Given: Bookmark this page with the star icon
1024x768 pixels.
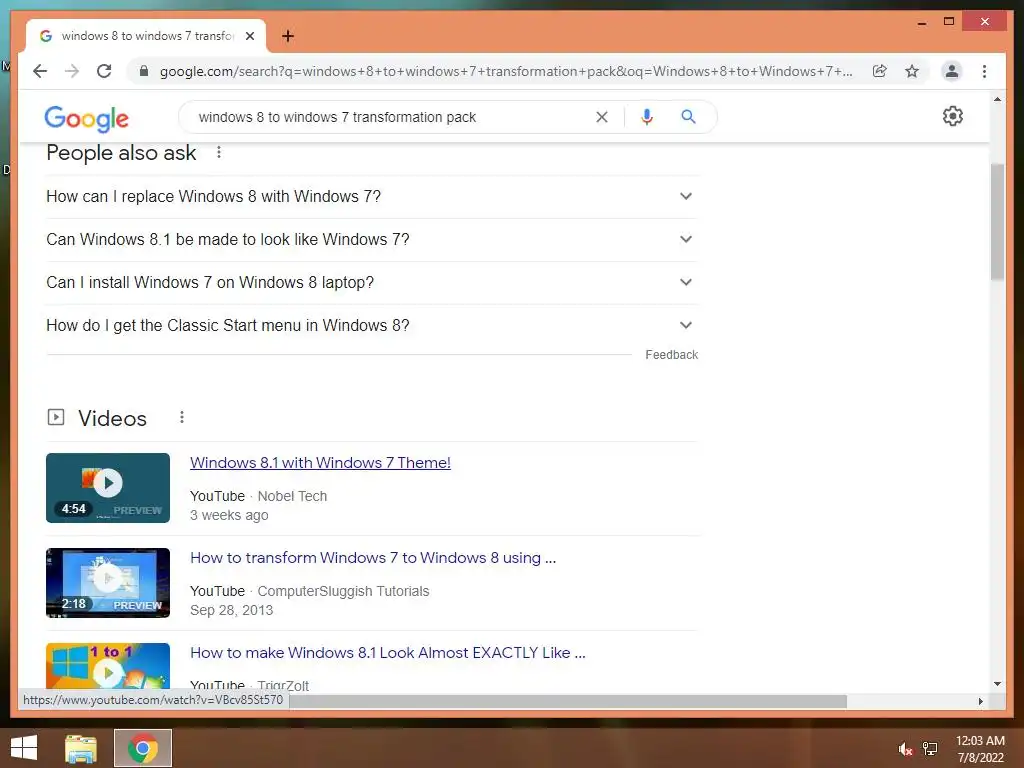Looking at the screenshot, I should (912, 71).
